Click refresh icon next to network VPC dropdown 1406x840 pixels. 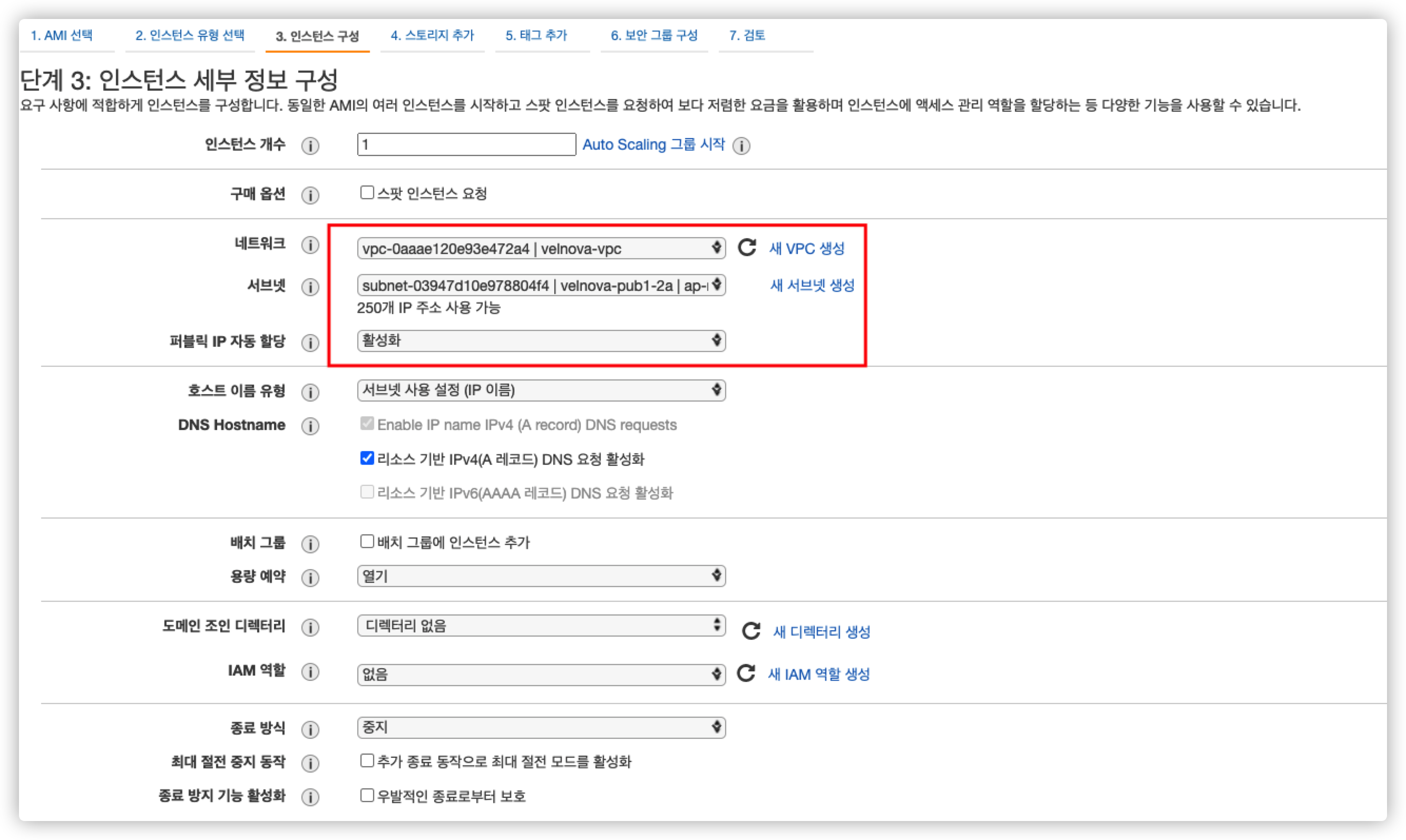(x=747, y=248)
